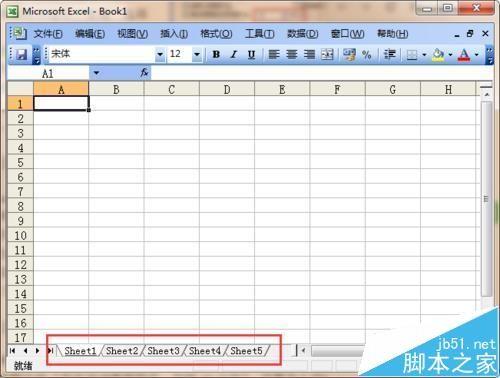The width and height of the screenshot is (500, 378).
Task: Apply Font Color A icon
Action: [x=464, y=54]
